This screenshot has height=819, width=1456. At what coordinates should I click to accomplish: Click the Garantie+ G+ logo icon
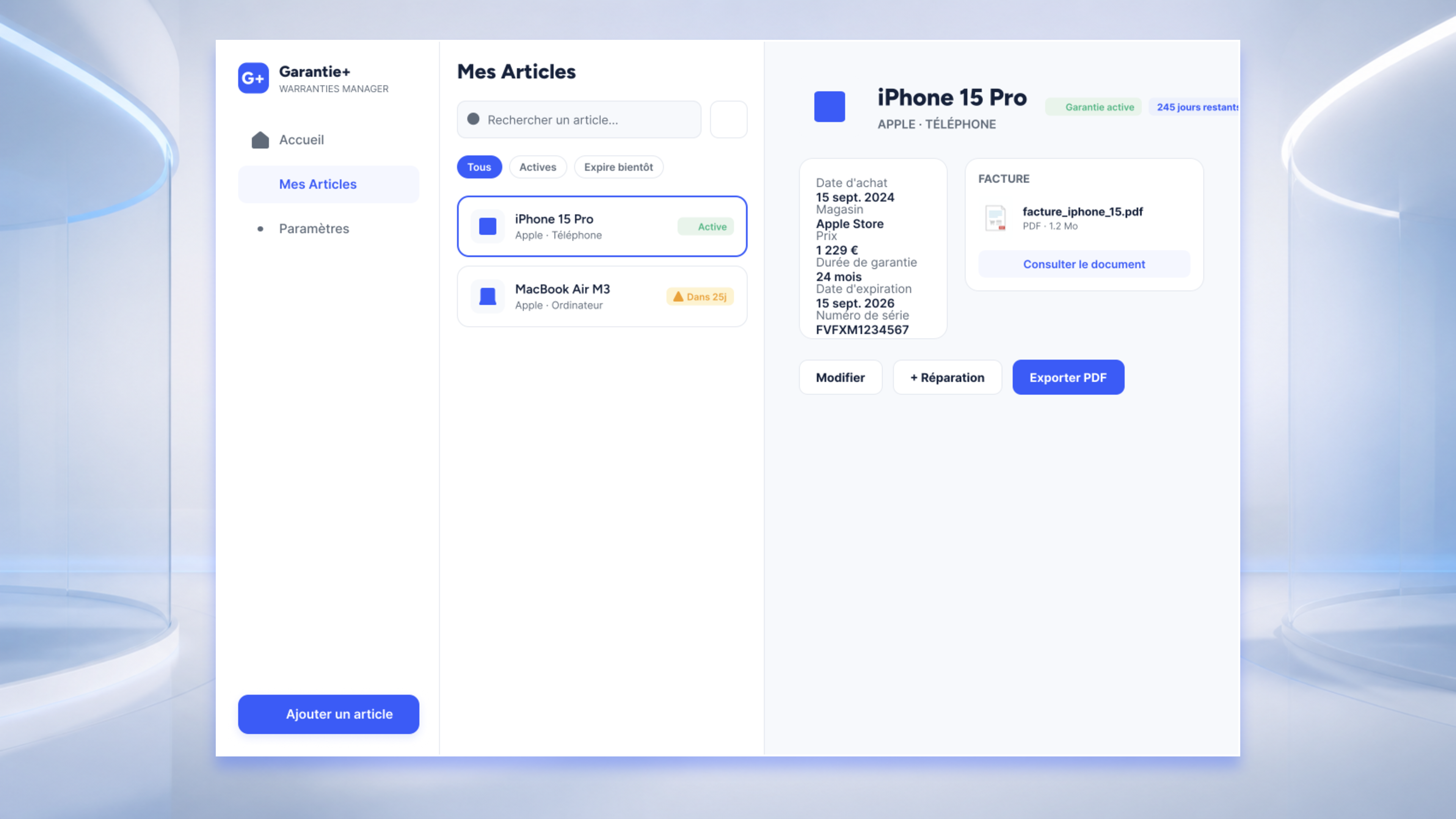[x=253, y=78]
